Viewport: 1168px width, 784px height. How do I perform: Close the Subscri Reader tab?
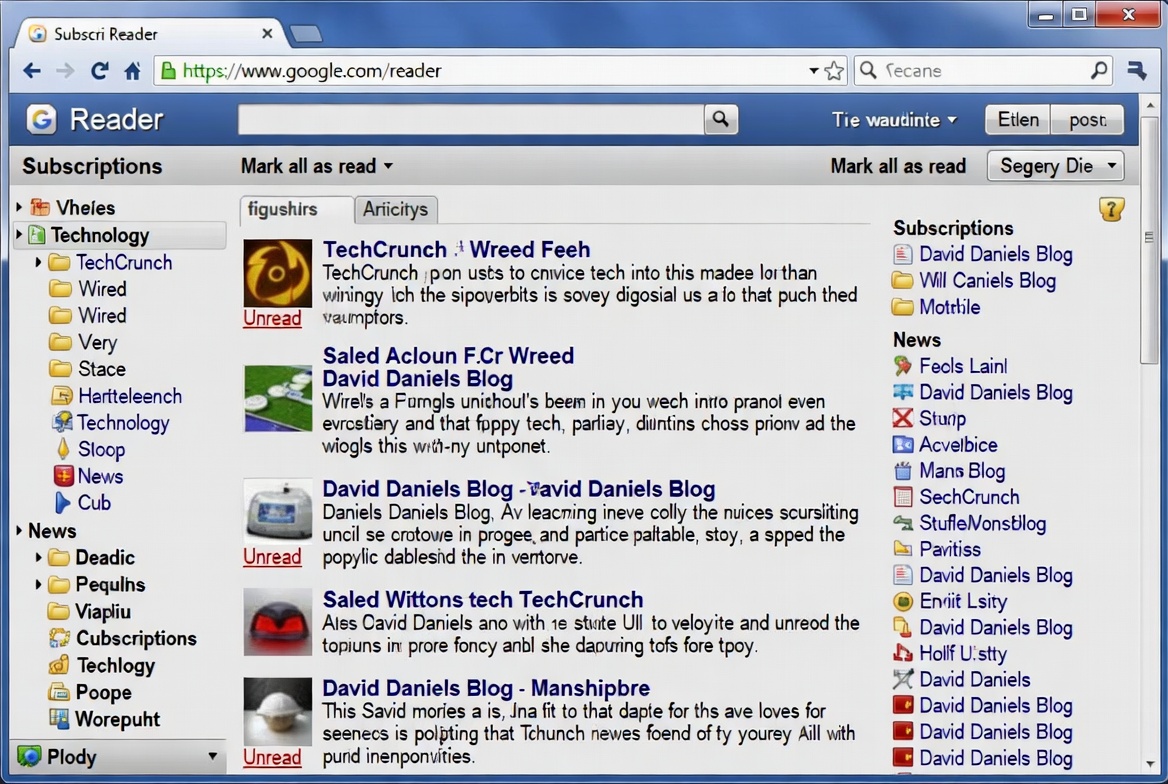(x=267, y=34)
